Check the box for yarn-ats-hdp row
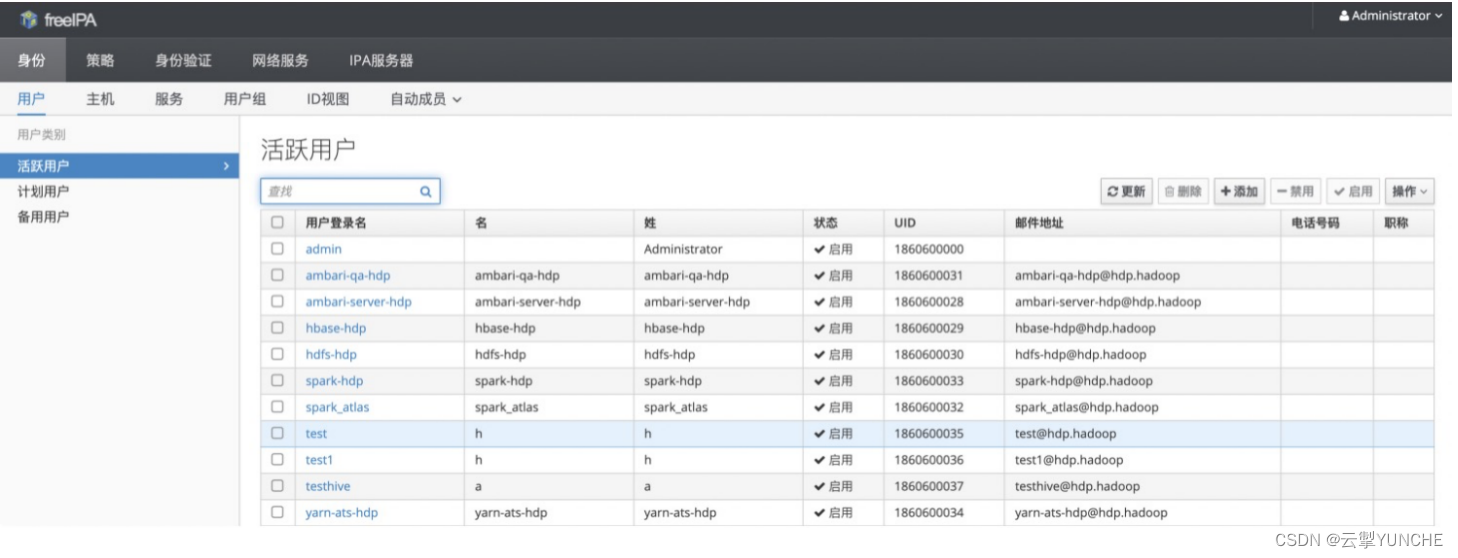 point(277,513)
